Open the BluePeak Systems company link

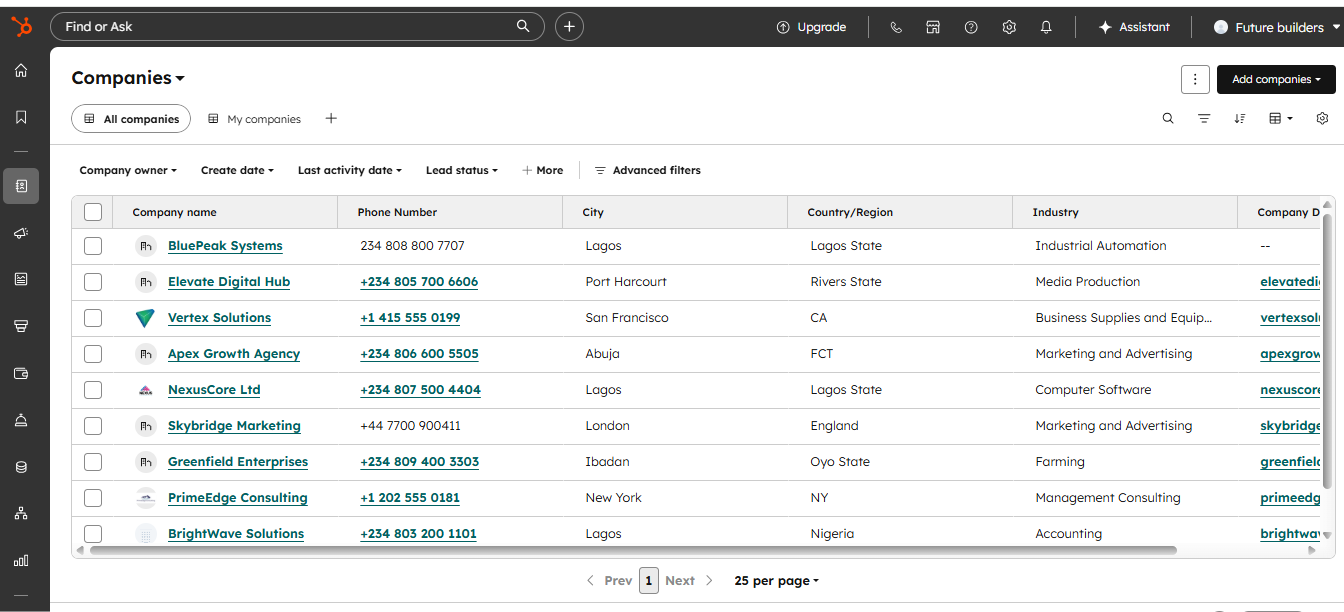pos(225,246)
